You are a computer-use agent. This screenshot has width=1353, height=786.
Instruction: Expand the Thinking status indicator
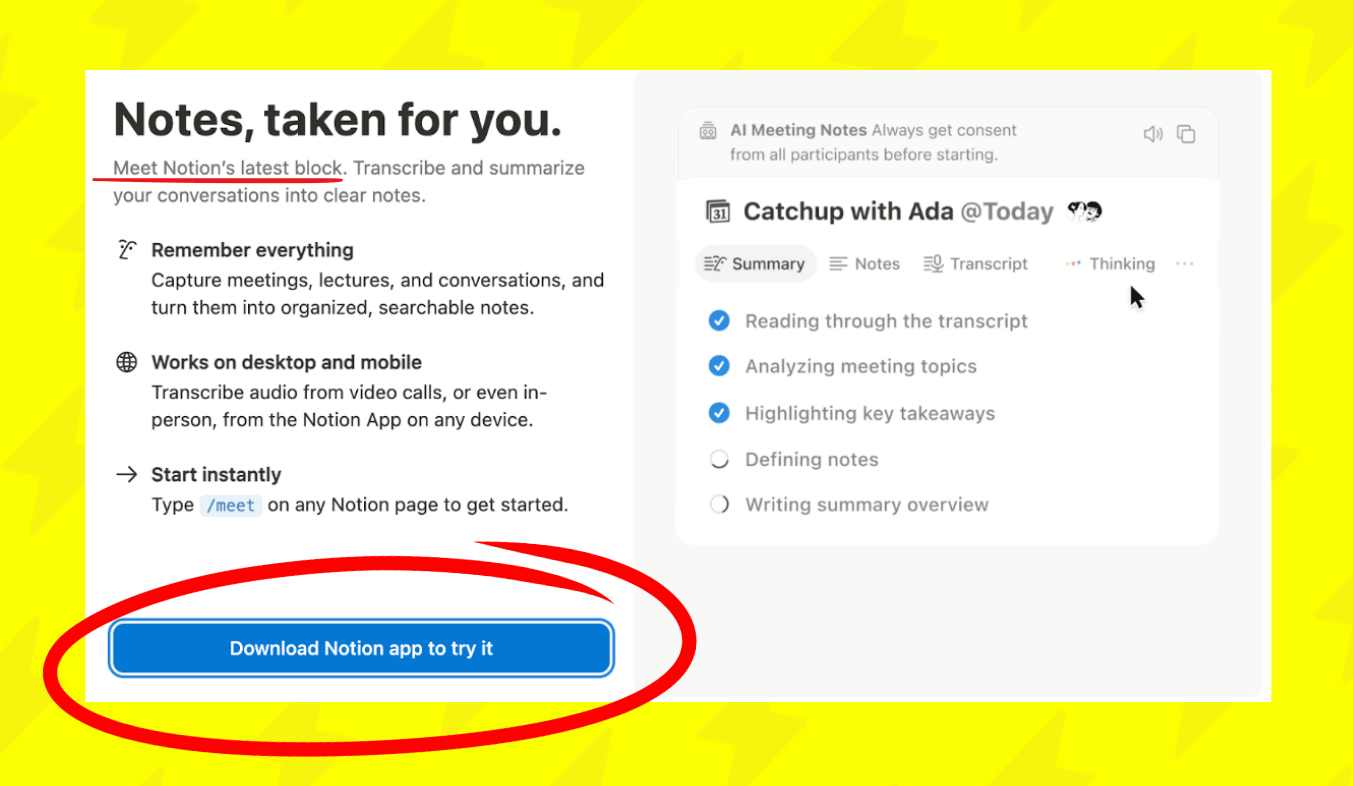pos(1110,264)
